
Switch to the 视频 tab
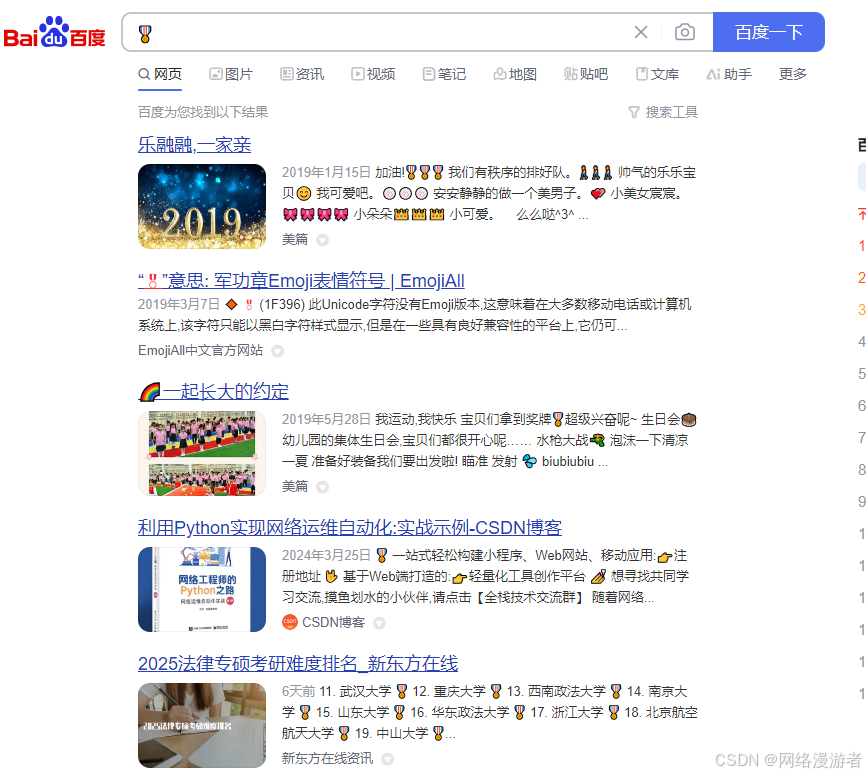pyautogui.click(x=373, y=74)
